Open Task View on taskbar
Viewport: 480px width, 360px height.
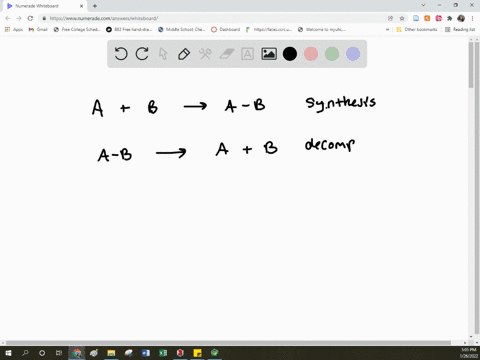(x=59, y=353)
